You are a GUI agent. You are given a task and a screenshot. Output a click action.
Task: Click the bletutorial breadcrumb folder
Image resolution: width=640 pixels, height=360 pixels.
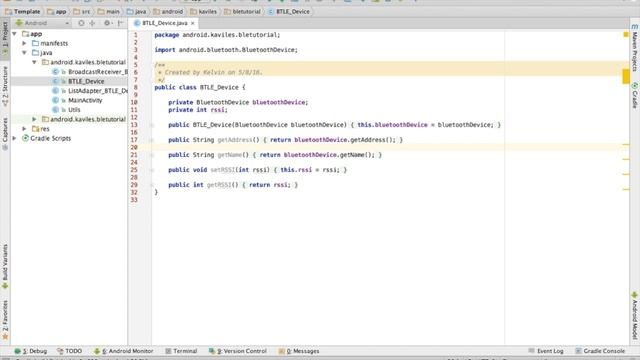[x=242, y=11]
